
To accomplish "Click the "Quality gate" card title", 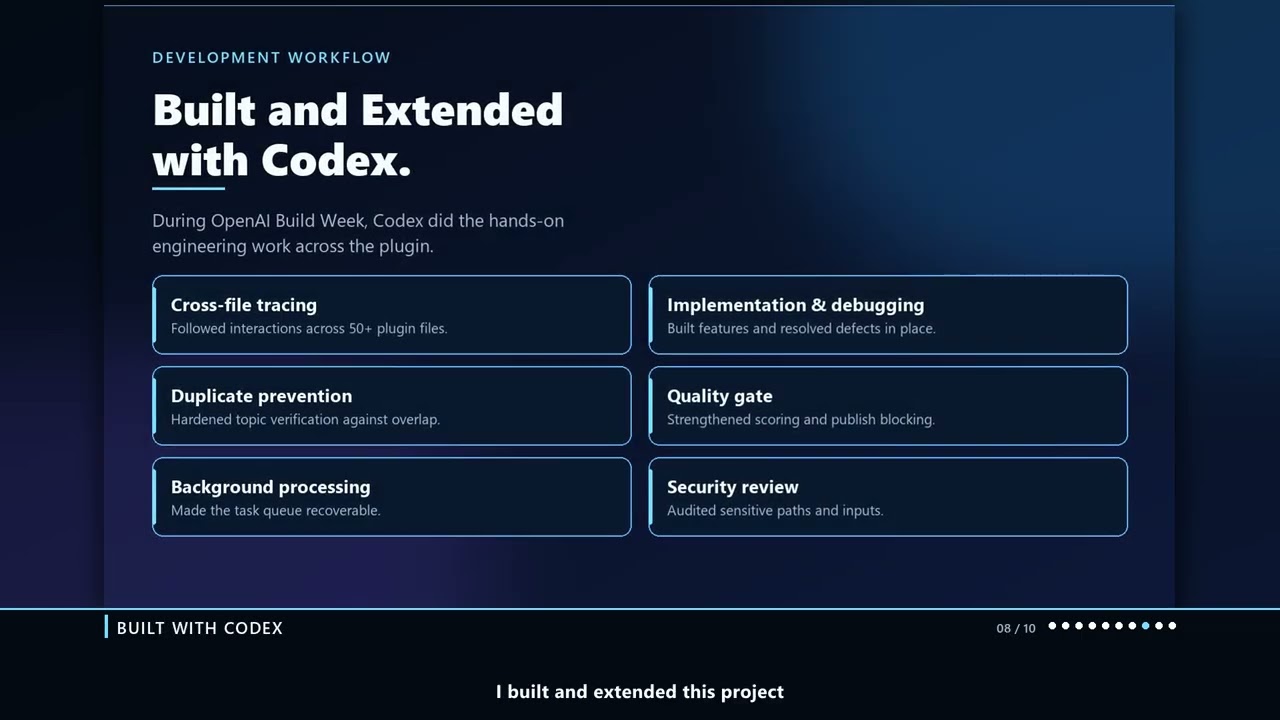I will [719, 396].
